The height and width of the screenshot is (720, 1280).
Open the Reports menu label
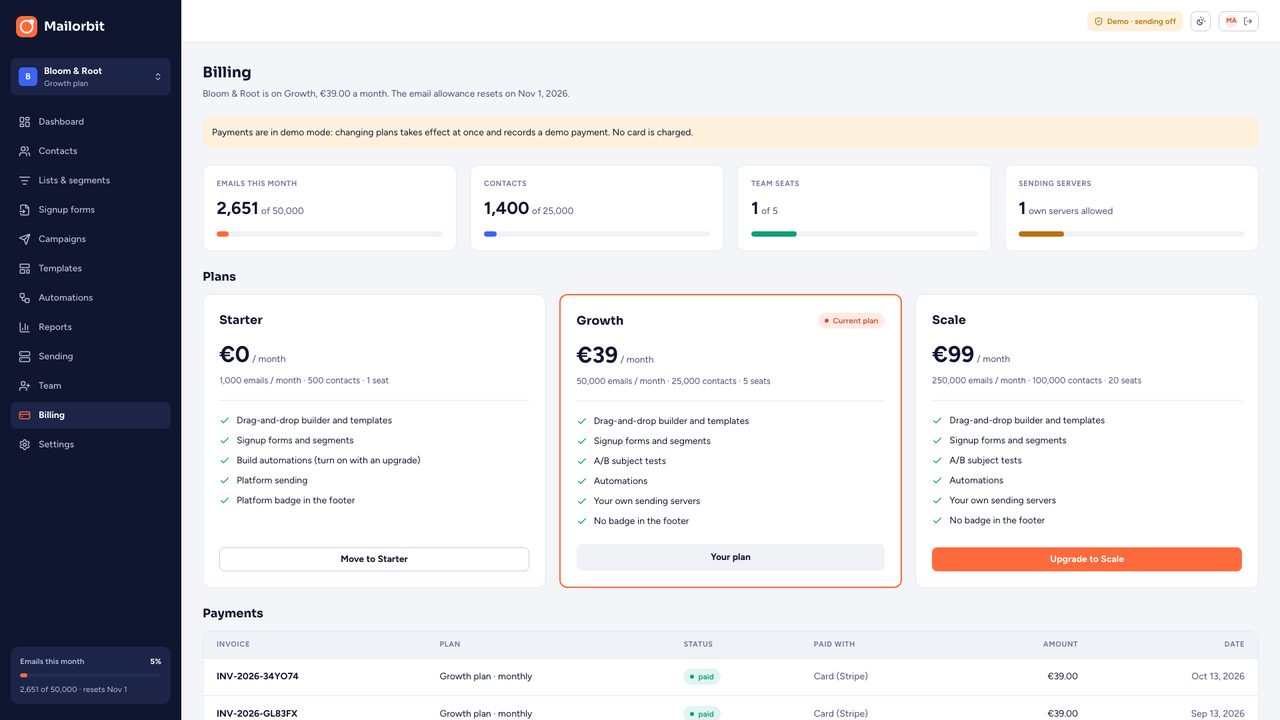point(55,327)
